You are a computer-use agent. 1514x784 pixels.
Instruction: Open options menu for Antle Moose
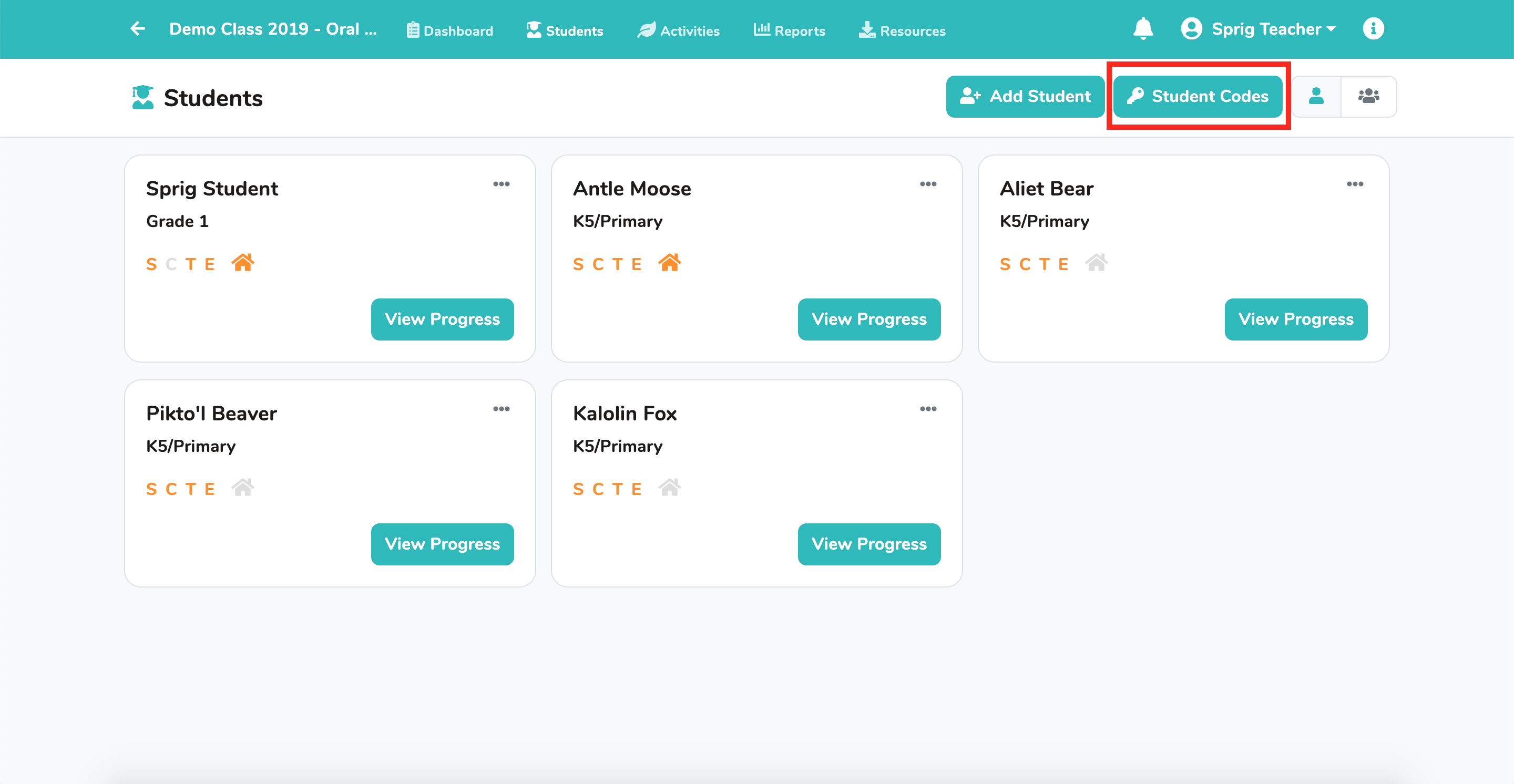click(x=928, y=184)
